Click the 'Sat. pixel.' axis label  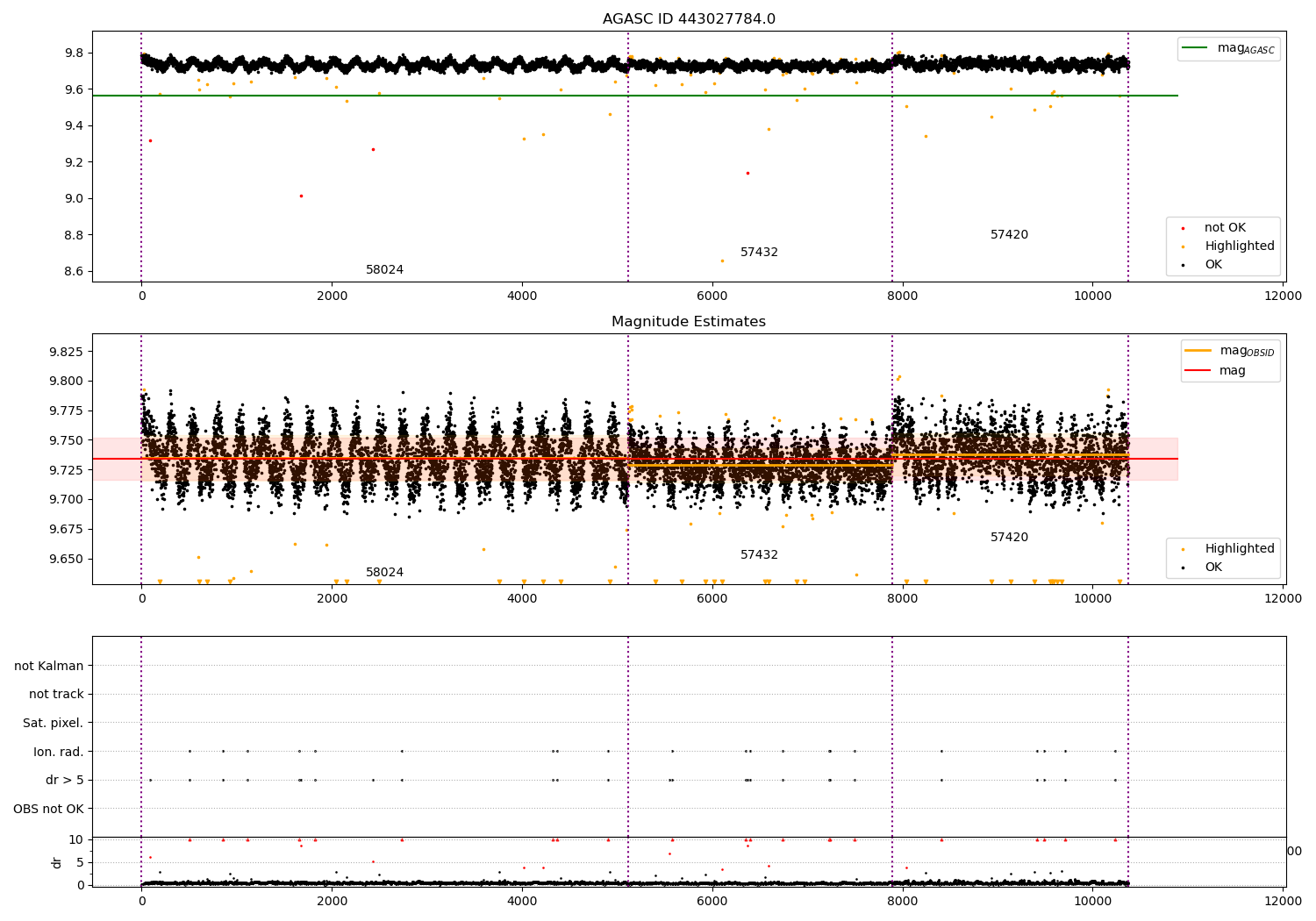(54, 723)
